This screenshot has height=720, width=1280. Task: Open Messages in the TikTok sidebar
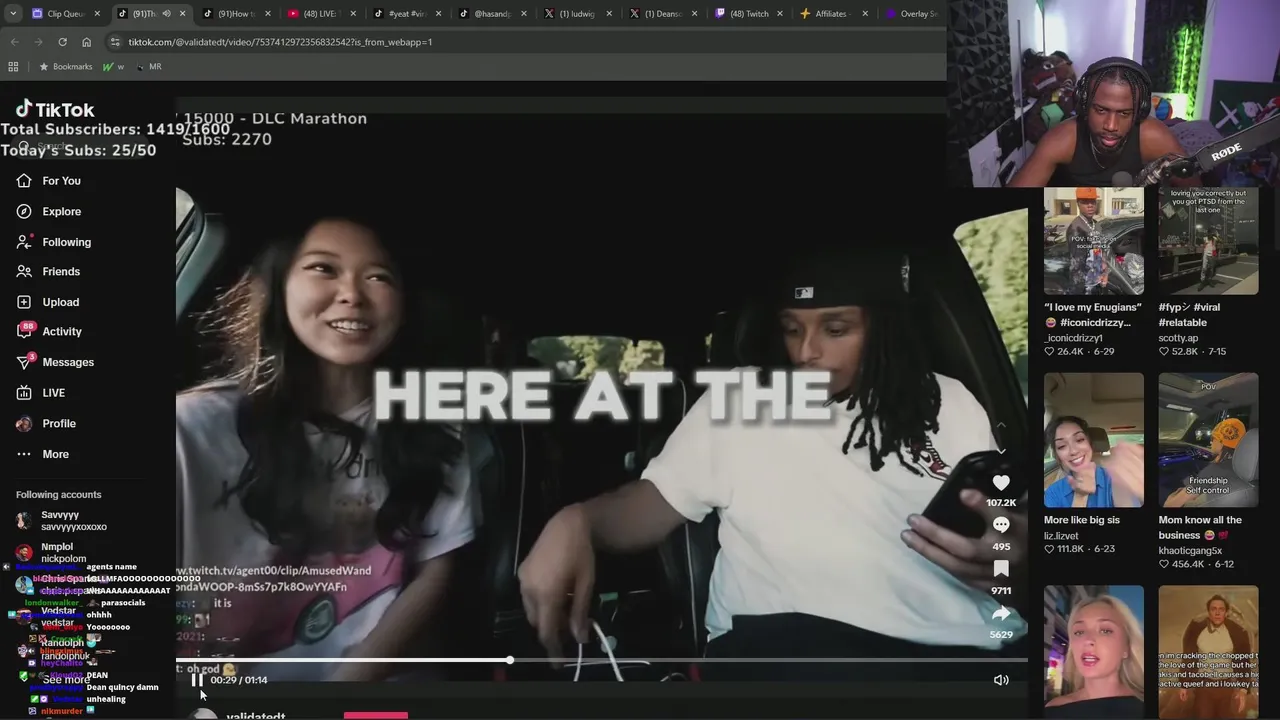pos(55,362)
